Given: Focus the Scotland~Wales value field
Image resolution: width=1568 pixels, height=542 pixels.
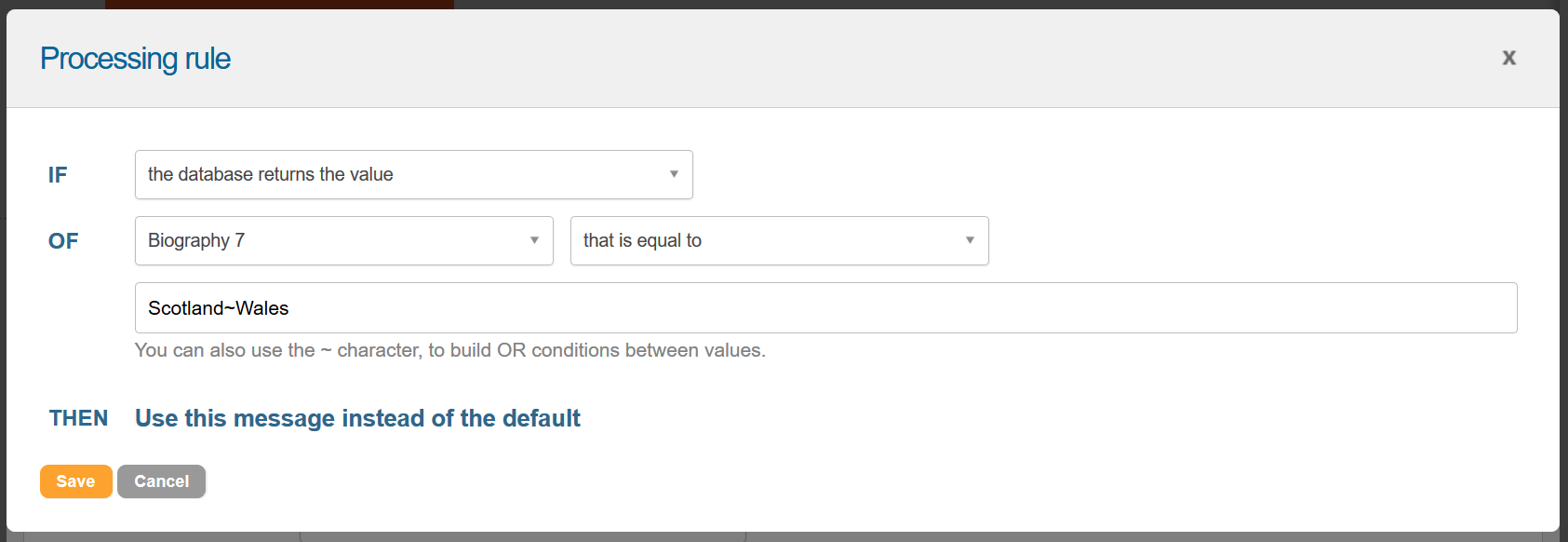Looking at the screenshot, I should (824, 308).
